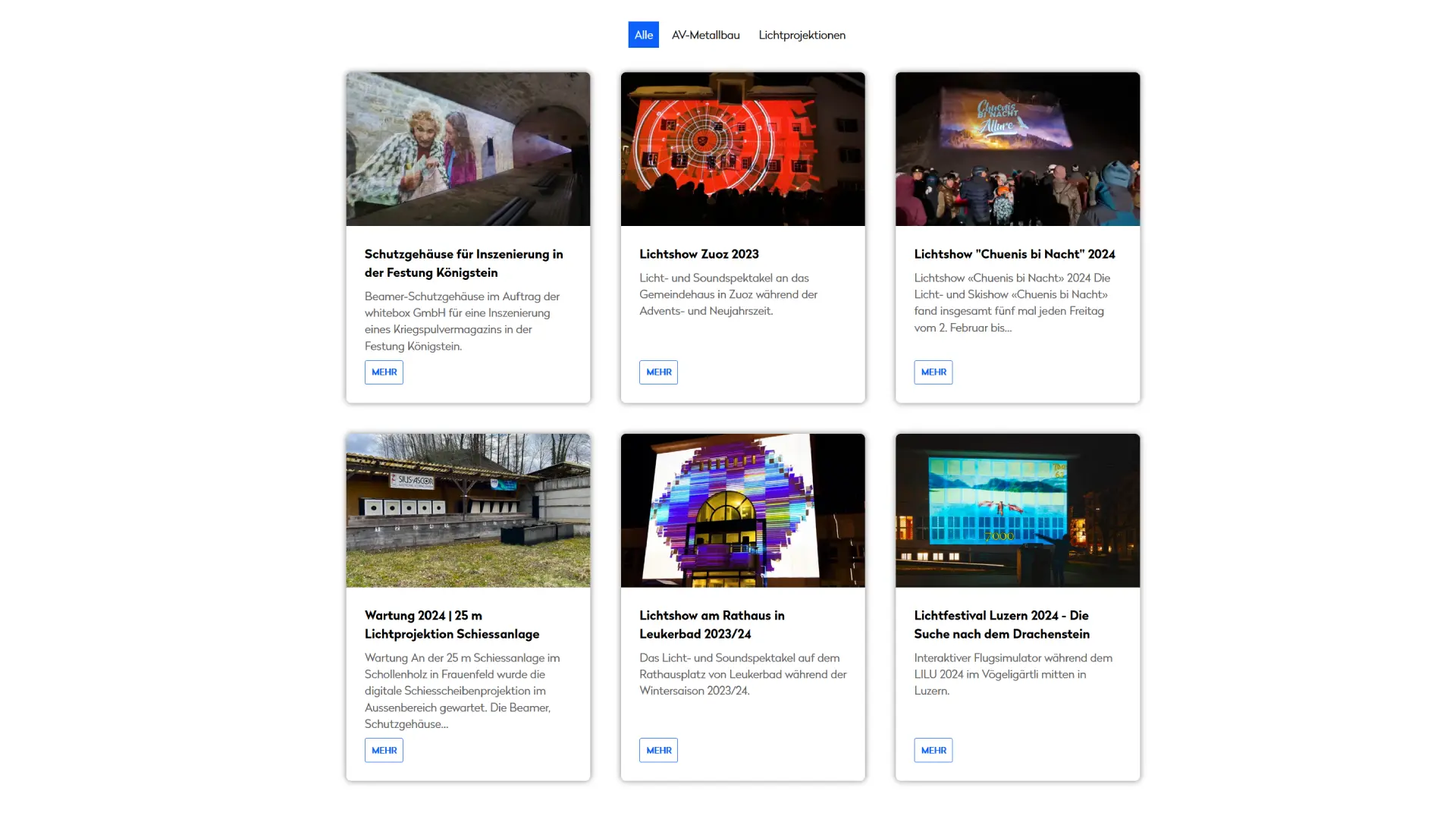Open the Lichtfestival Luzern image
Image resolution: width=1456 pixels, height=819 pixels.
[x=1017, y=510]
